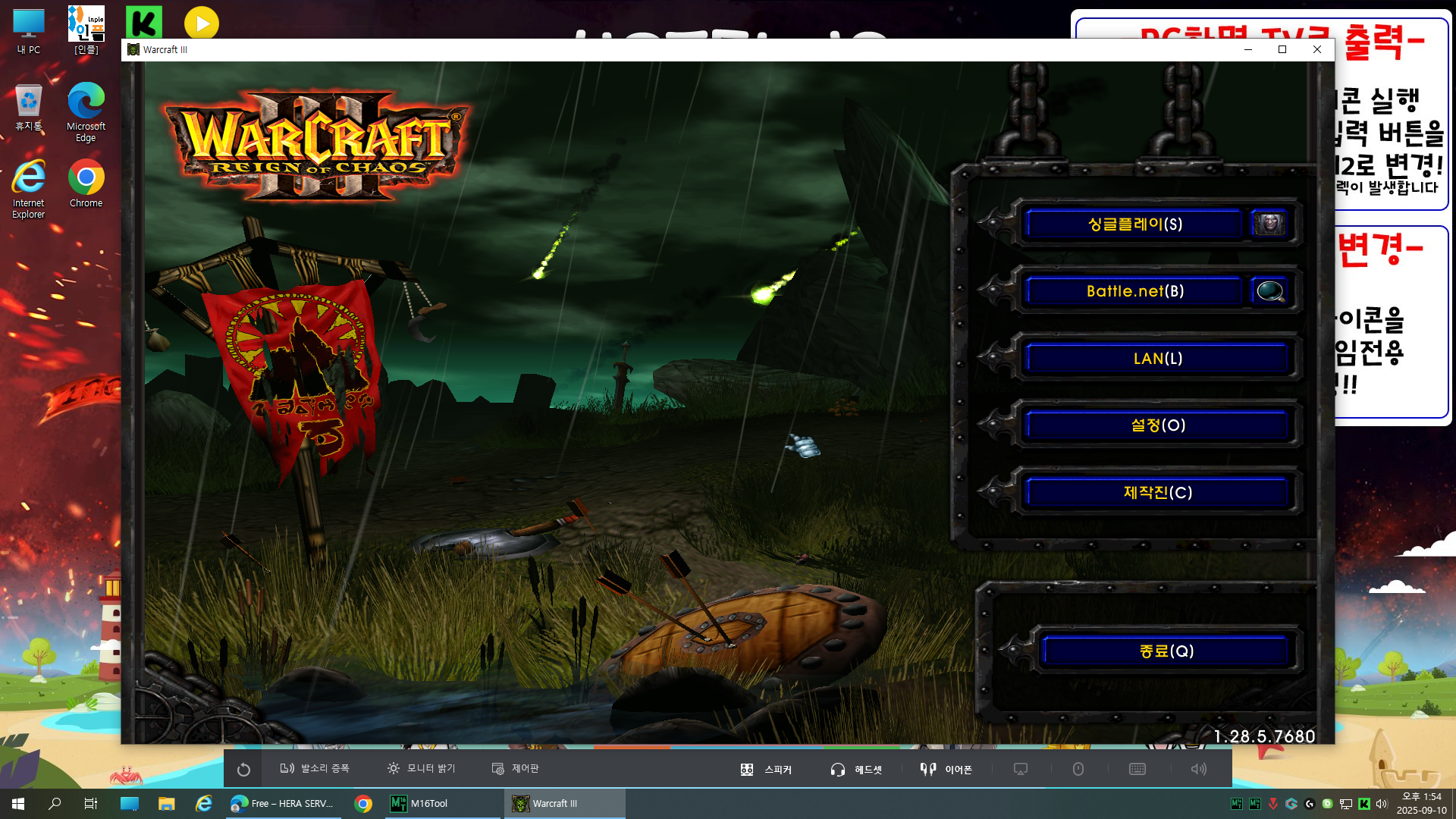
Task: Open the 휴지통 recycle bin
Action: [29, 108]
